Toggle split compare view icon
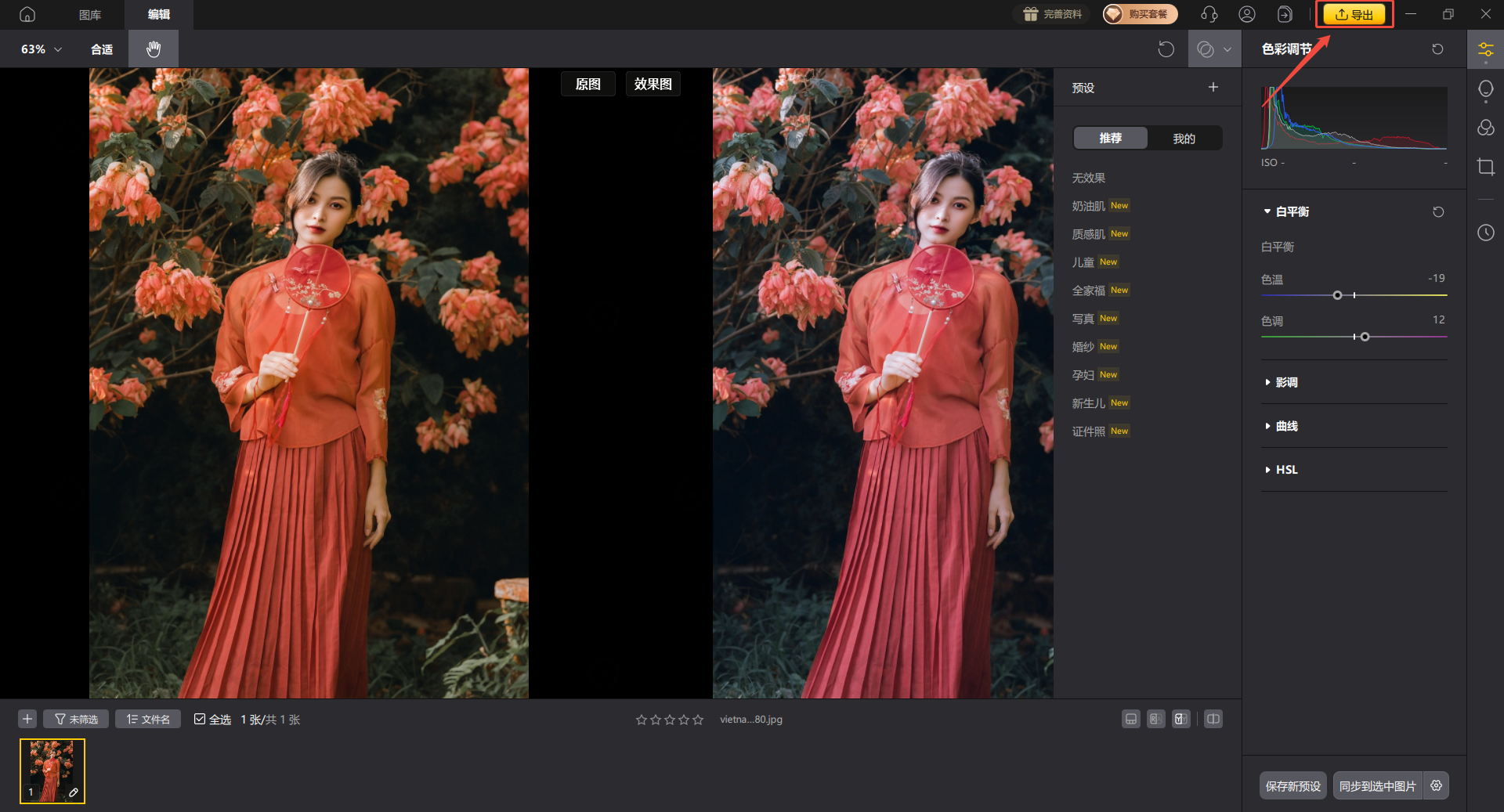Screen dimensions: 1504x812 pyautogui.click(x=1213, y=719)
